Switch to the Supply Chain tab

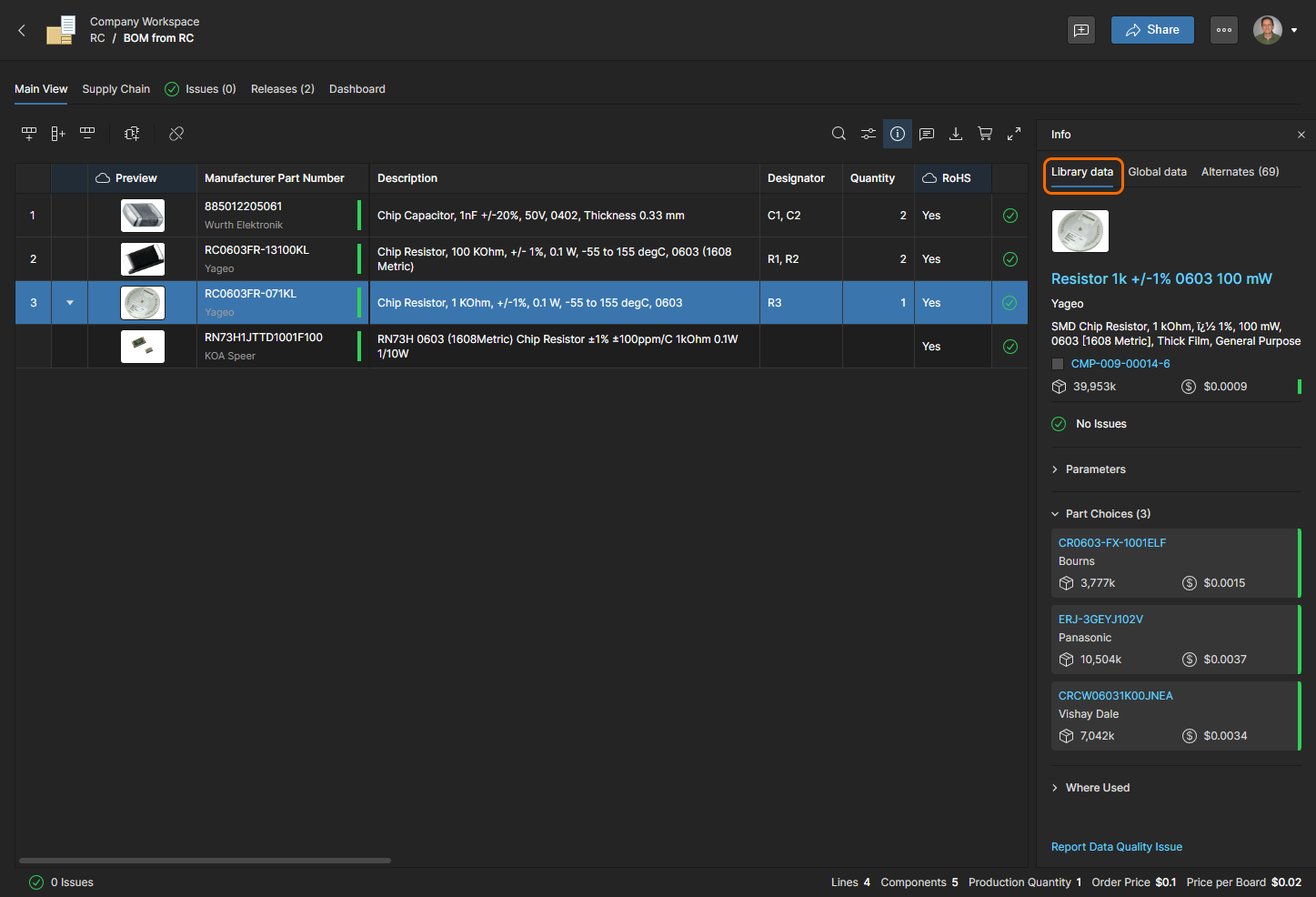[116, 89]
